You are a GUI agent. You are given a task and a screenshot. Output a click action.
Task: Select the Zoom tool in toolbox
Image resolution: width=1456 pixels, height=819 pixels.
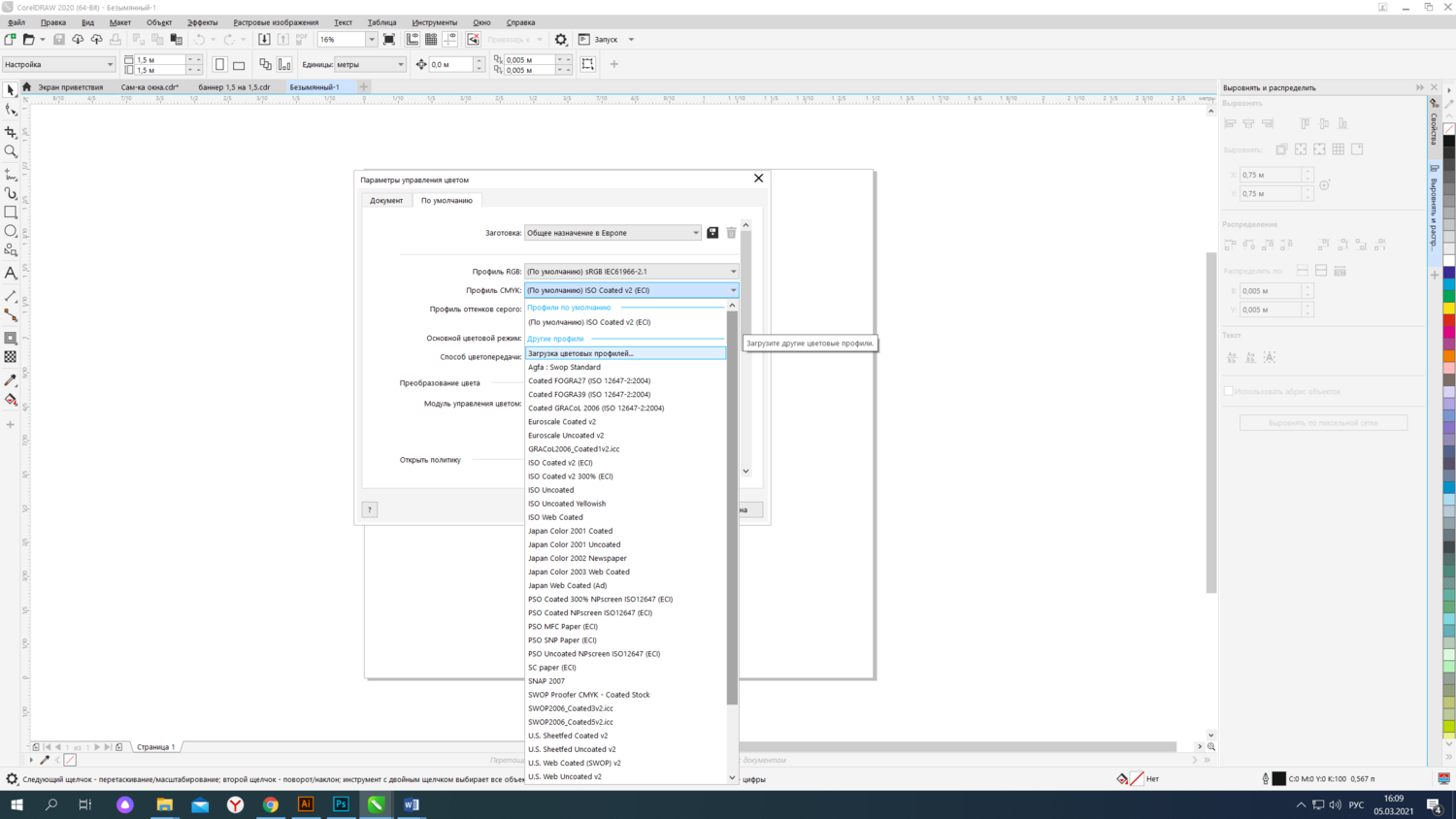(11, 151)
